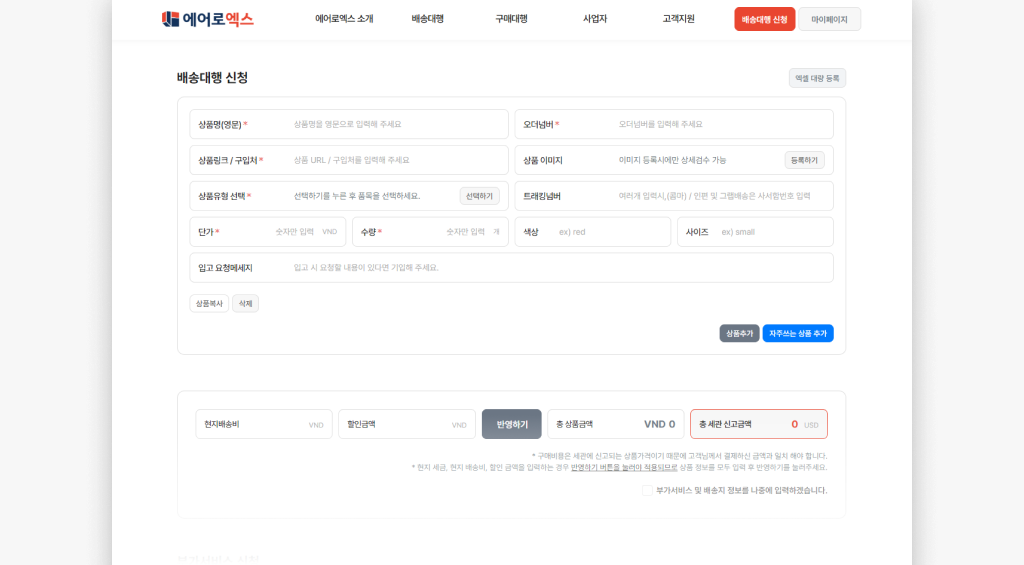This screenshot has height=565, width=1024.
Task: Click the 상품복사 button
Action: point(209,304)
